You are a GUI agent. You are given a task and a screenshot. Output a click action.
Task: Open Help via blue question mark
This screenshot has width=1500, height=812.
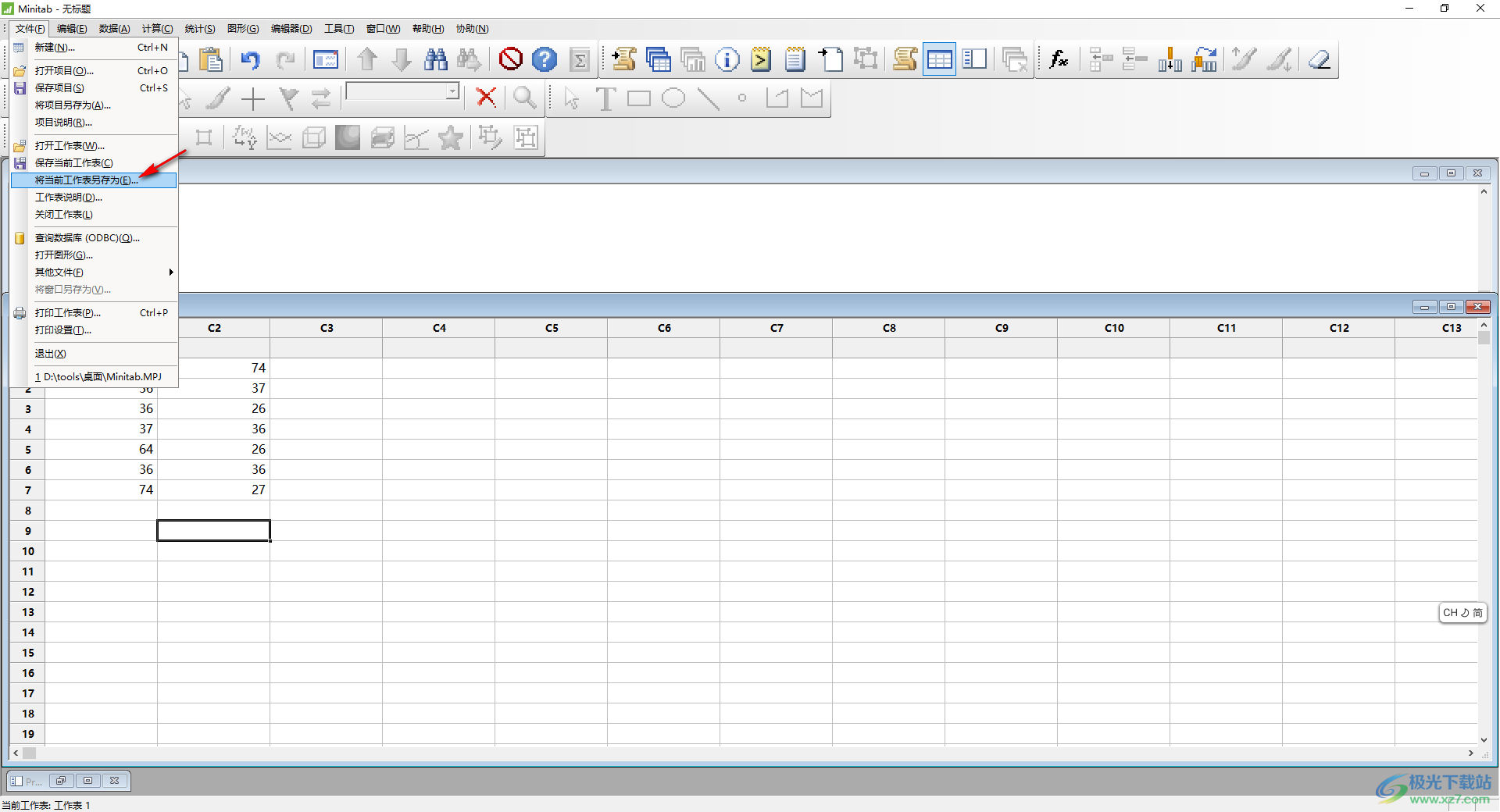pyautogui.click(x=545, y=59)
